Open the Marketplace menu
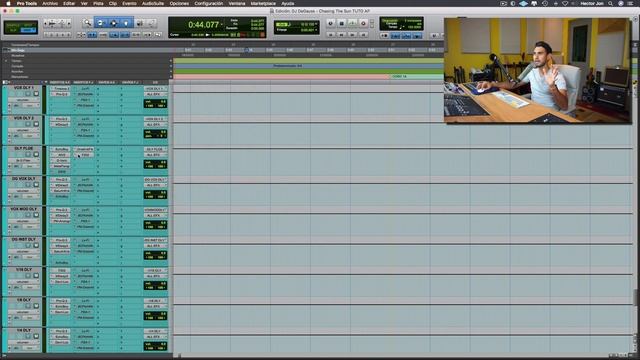Image resolution: width=640 pixels, height=360 pixels. pos(263,3)
